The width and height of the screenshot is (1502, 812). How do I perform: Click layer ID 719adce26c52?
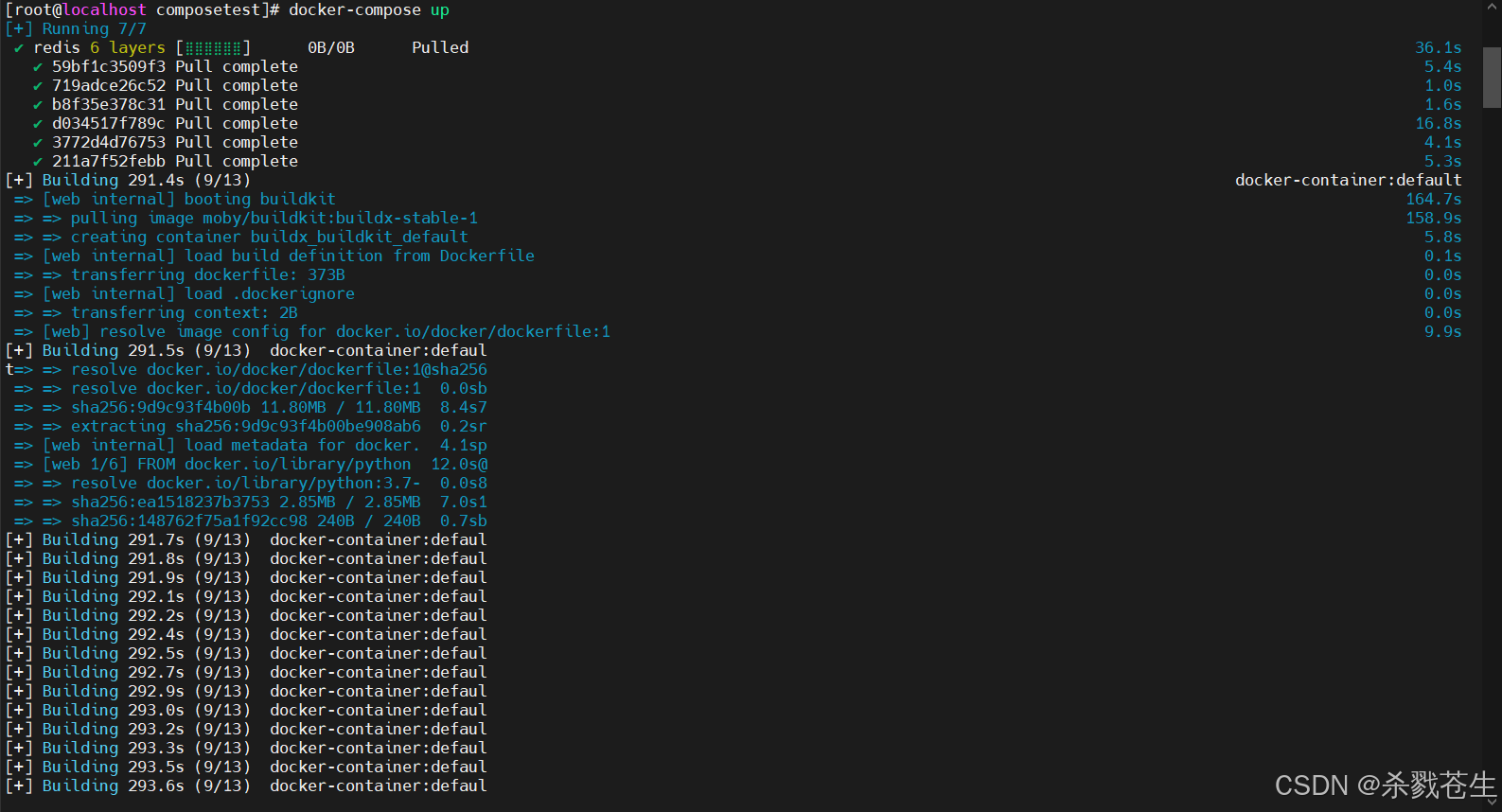[x=109, y=85]
